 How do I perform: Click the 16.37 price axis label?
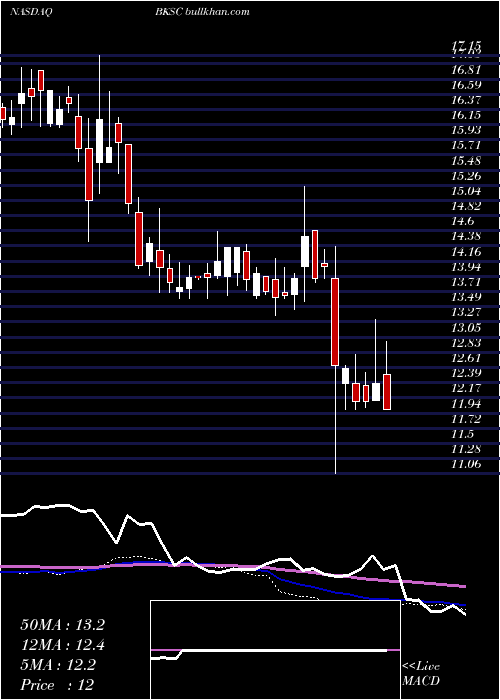click(x=466, y=100)
